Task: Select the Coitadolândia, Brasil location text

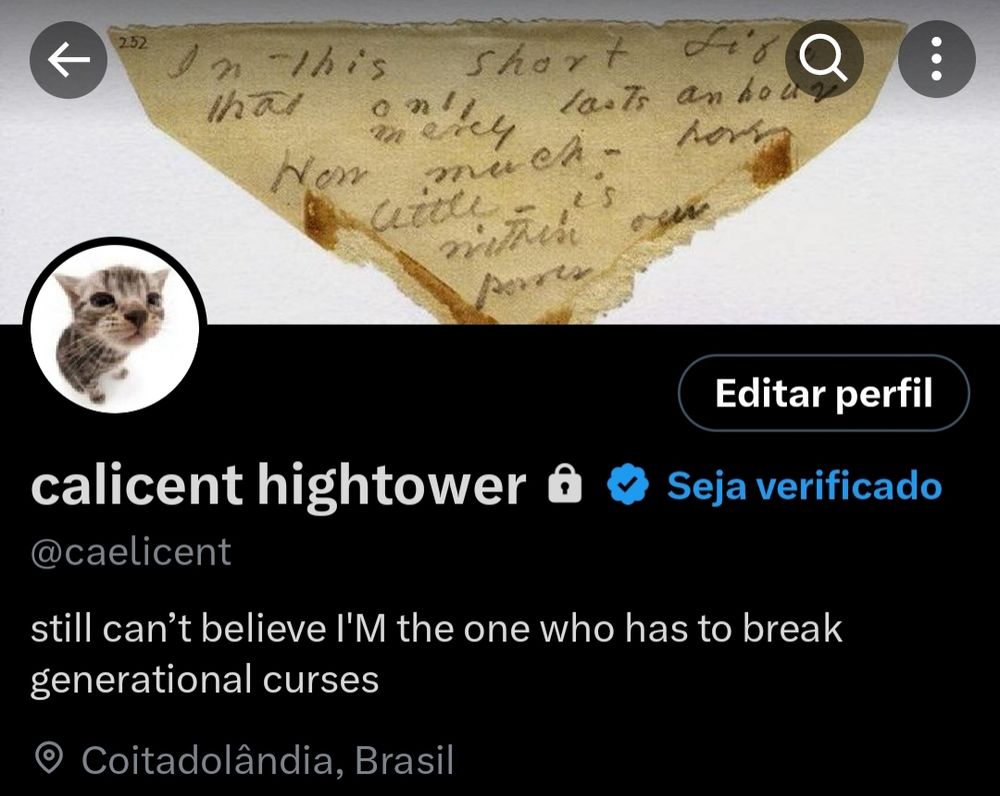Action: 268,760
